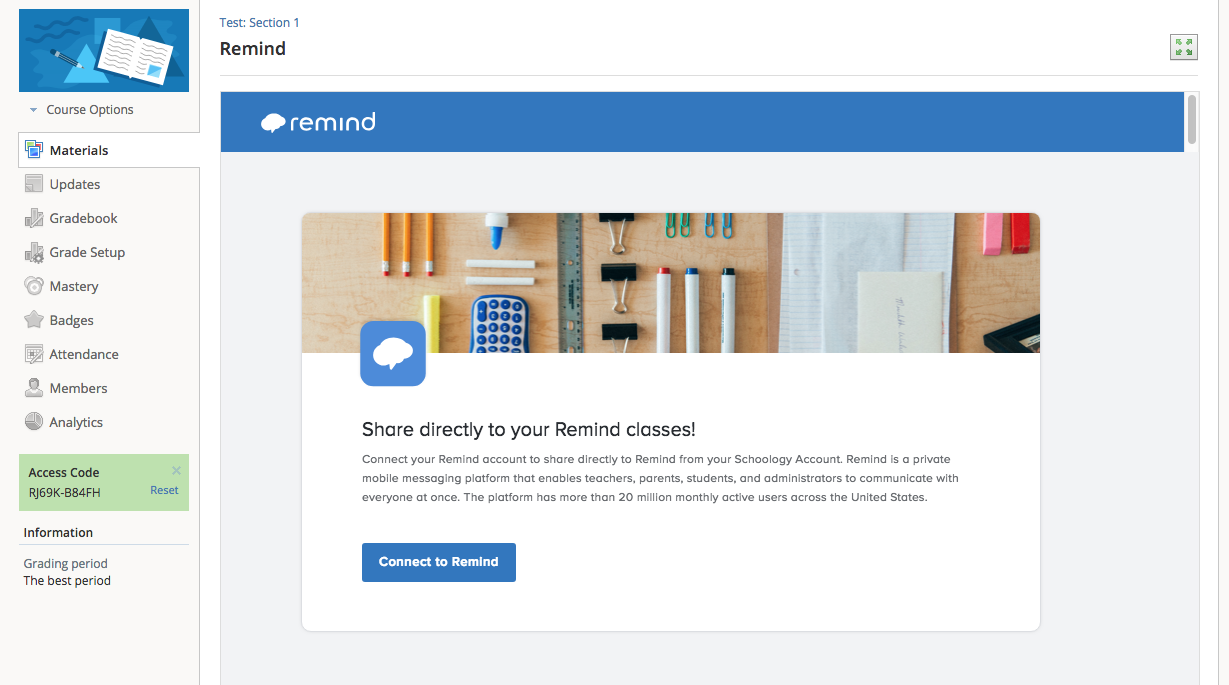Open the Test: Section 1 breadcrumb link
The height and width of the screenshot is (685, 1229).
click(x=259, y=22)
